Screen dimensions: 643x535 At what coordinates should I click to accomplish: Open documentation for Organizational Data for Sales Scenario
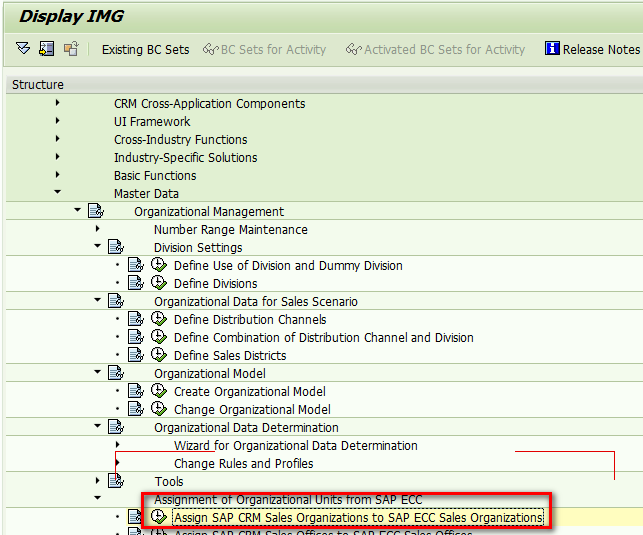pyautogui.click(x=116, y=301)
